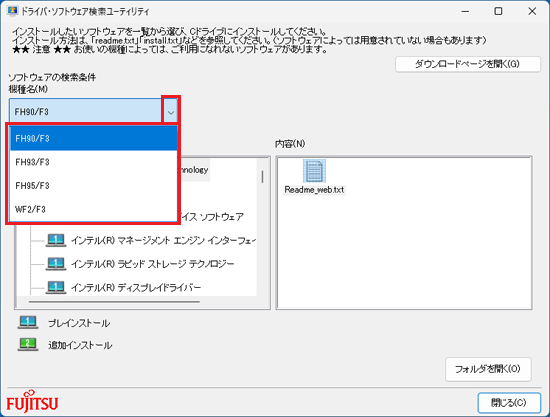Click the 追加インストール legend icon

tap(28, 344)
